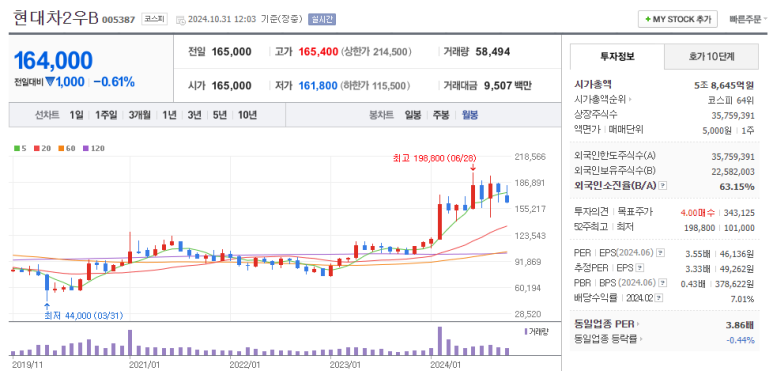
Task: Select the 10년 line chart period
Action: 247,115
